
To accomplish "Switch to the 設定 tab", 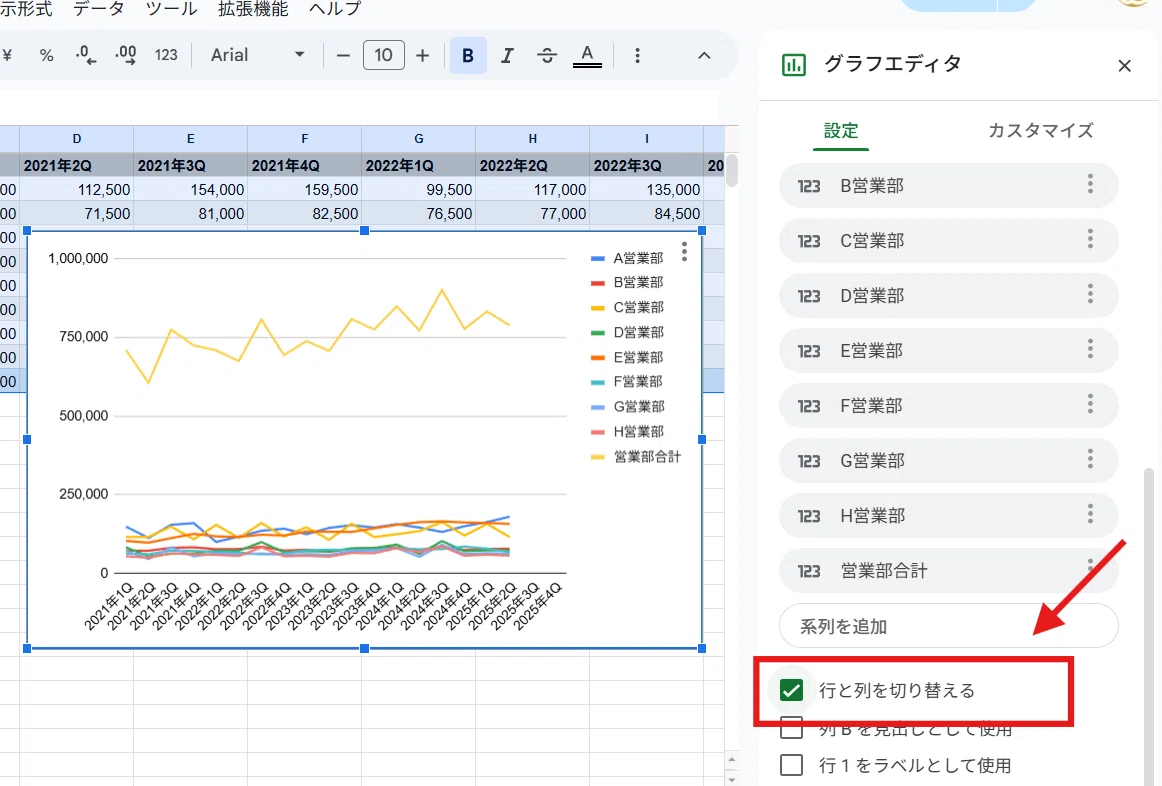I will pyautogui.click(x=840, y=131).
